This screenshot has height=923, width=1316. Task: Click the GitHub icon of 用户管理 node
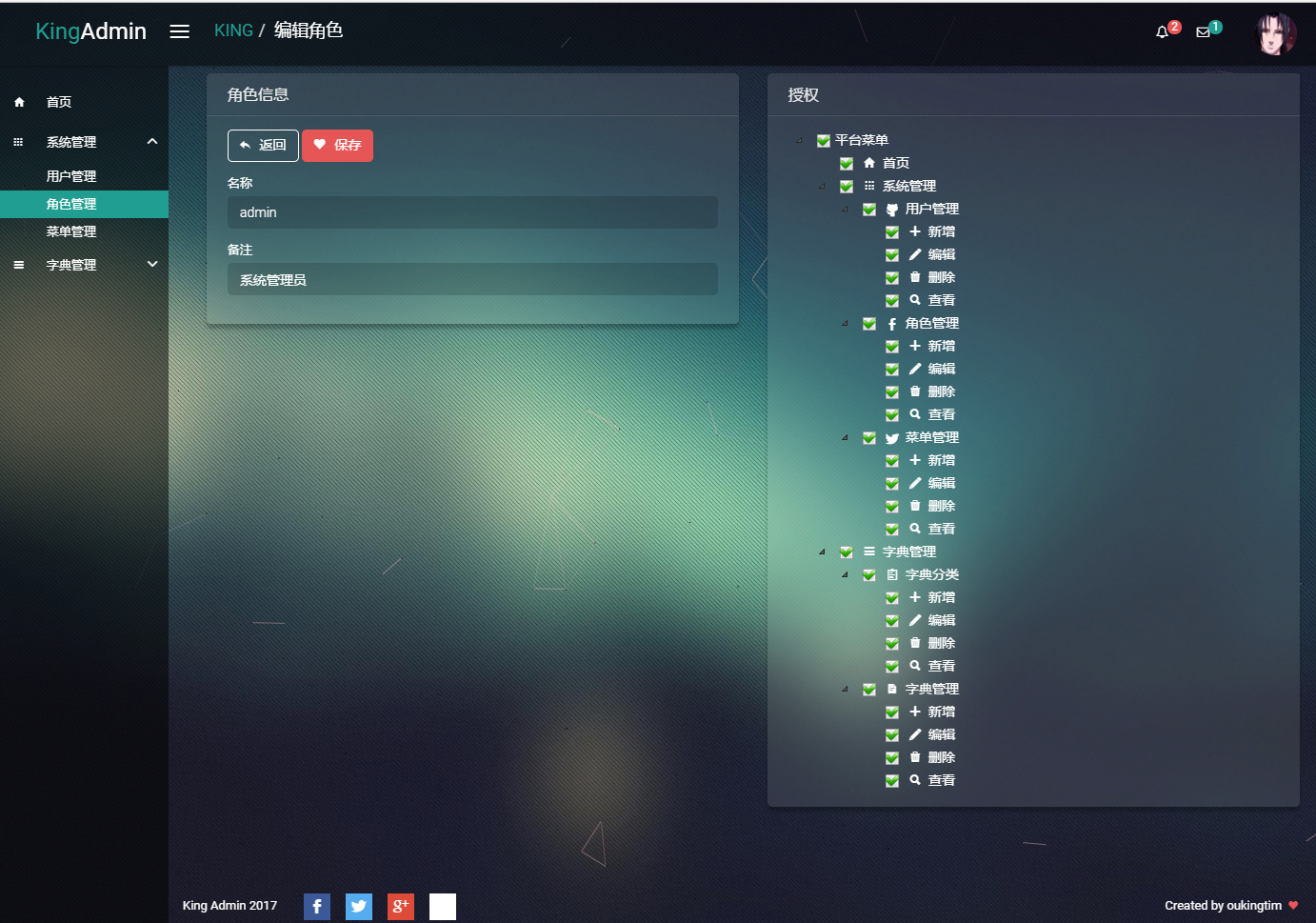click(892, 210)
